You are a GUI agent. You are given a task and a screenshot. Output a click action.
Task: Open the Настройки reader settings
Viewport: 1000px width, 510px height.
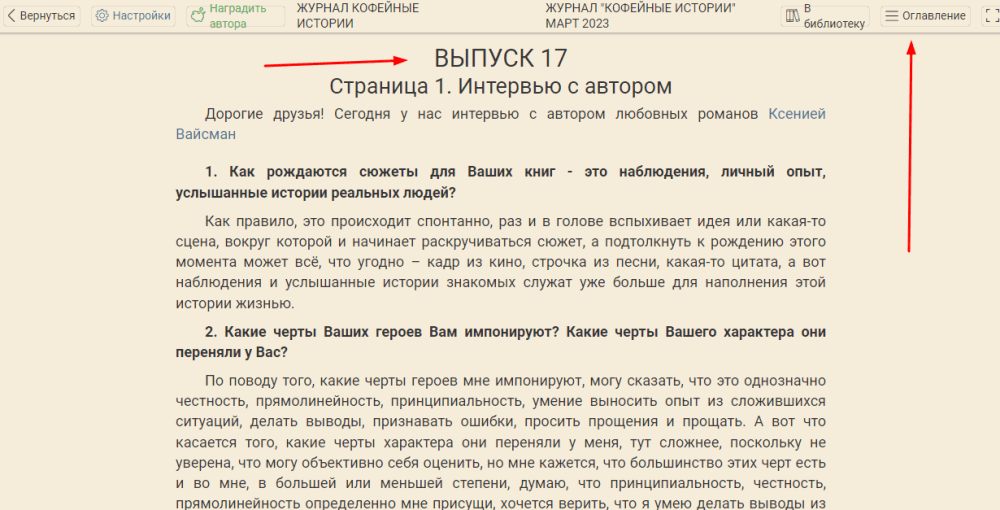133,16
